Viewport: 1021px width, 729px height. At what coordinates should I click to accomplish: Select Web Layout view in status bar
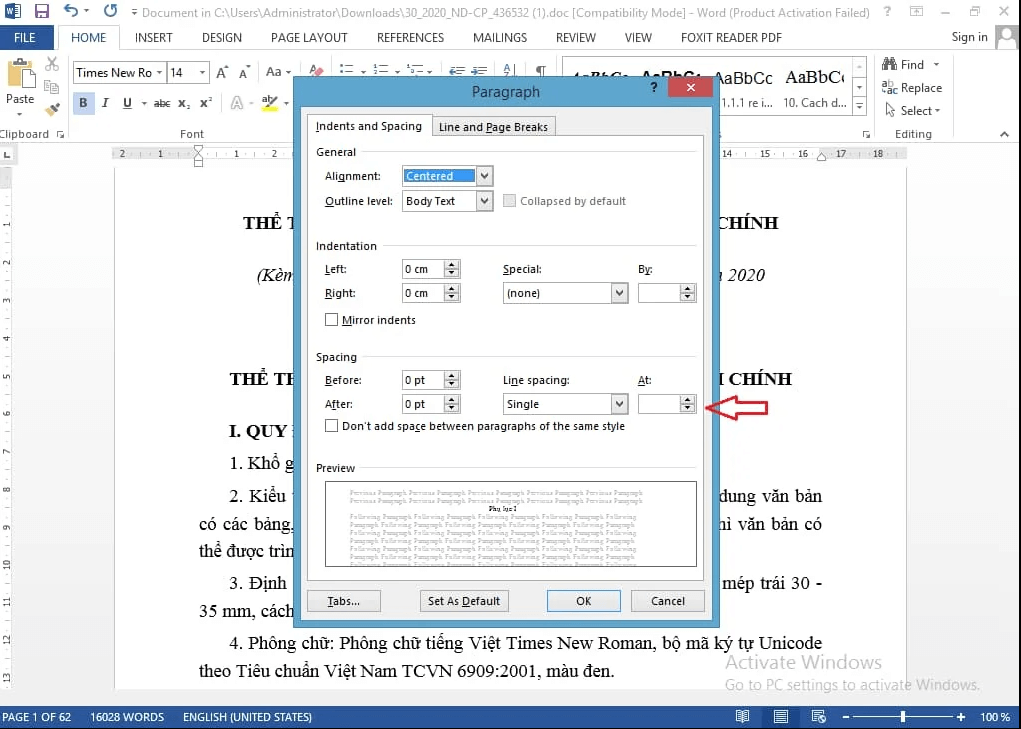[x=817, y=717]
